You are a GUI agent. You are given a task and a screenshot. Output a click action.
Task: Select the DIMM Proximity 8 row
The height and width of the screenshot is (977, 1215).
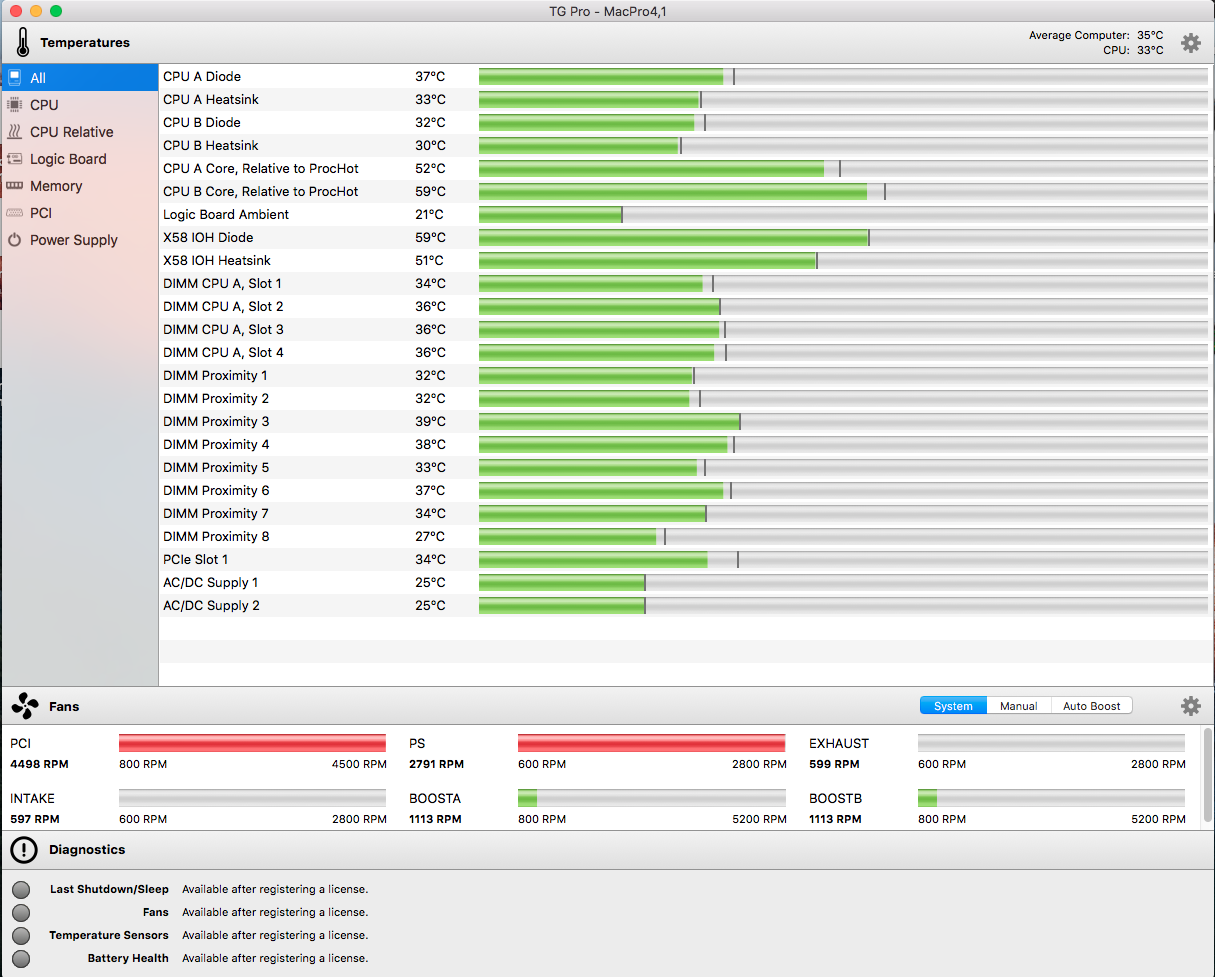tap(686, 536)
